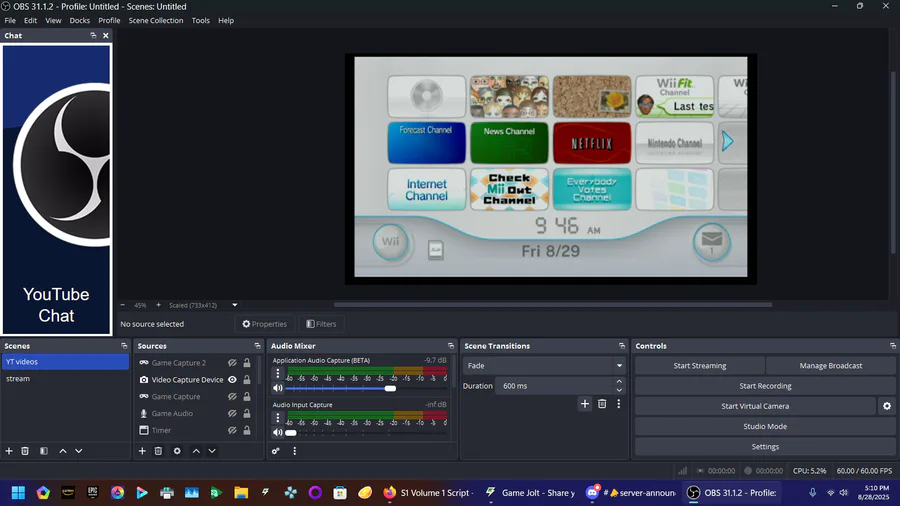Increase transition duration with up arrow
Screen dimensions: 900x506
(619, 382)
